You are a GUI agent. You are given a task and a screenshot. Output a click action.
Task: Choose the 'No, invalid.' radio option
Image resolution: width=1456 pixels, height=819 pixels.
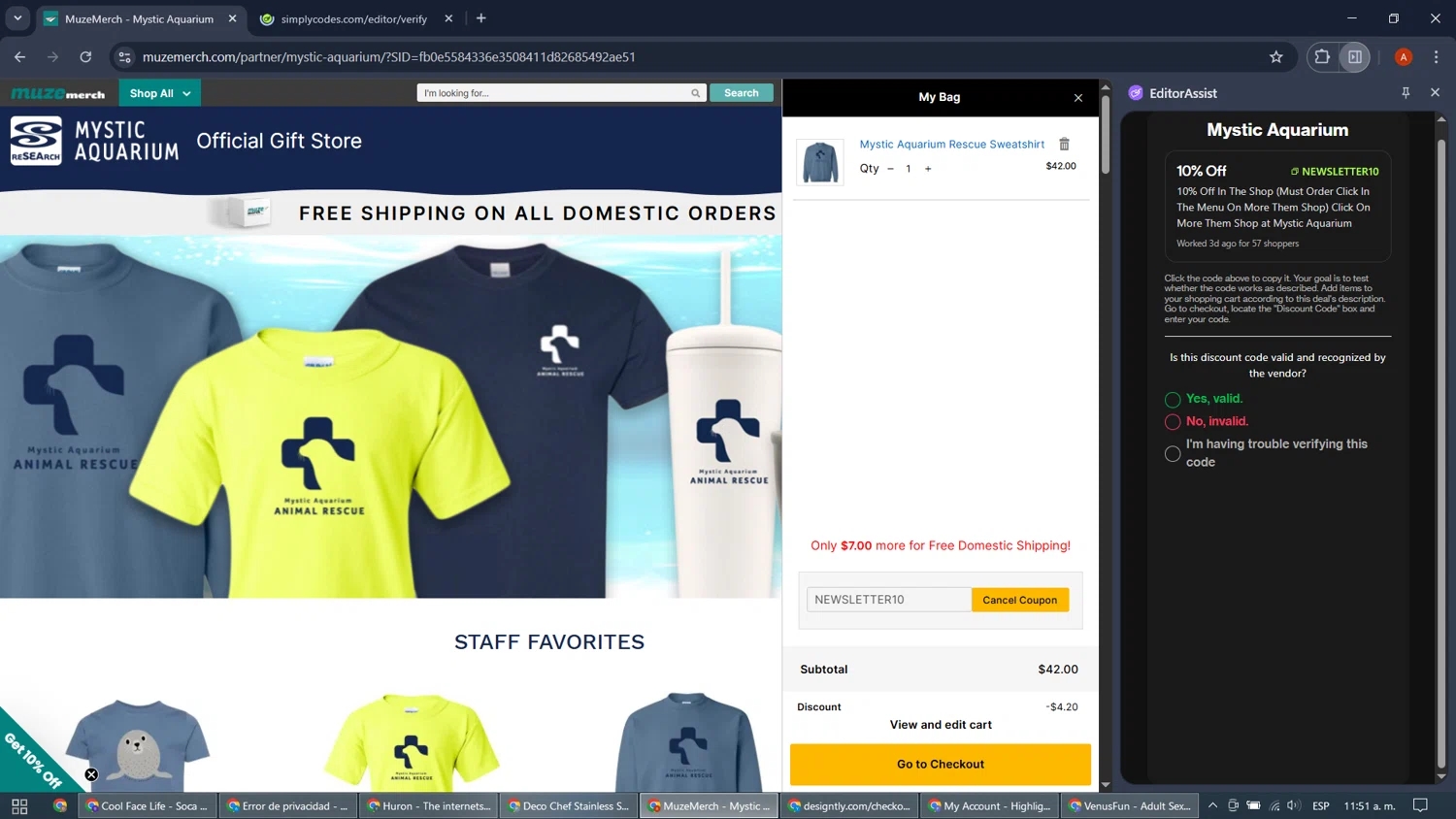(x=1173, y=422)
